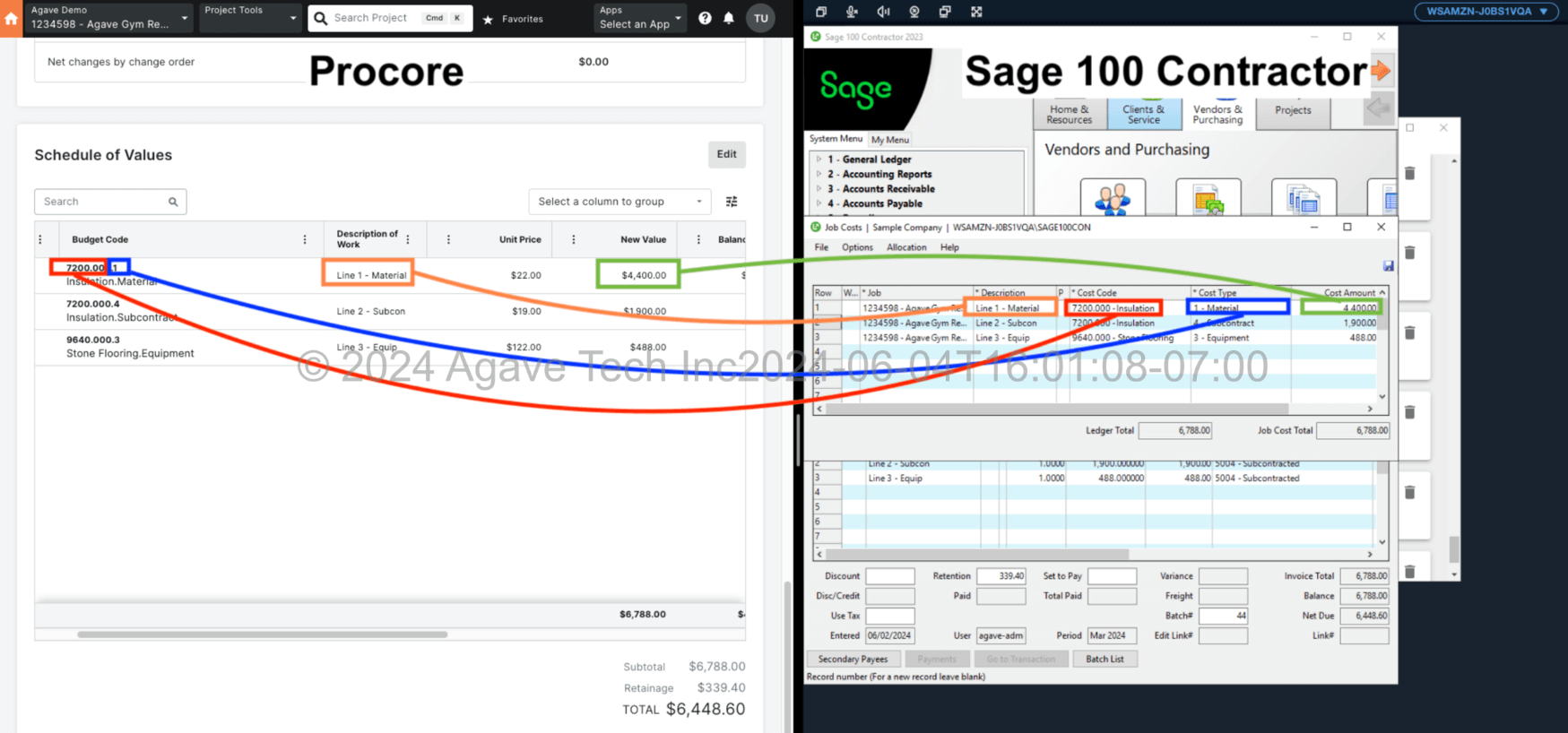Viewport: 1568px width, 733px height.
Task: Click the magnifier in Schedule of Values search
Action: (173, 202)
